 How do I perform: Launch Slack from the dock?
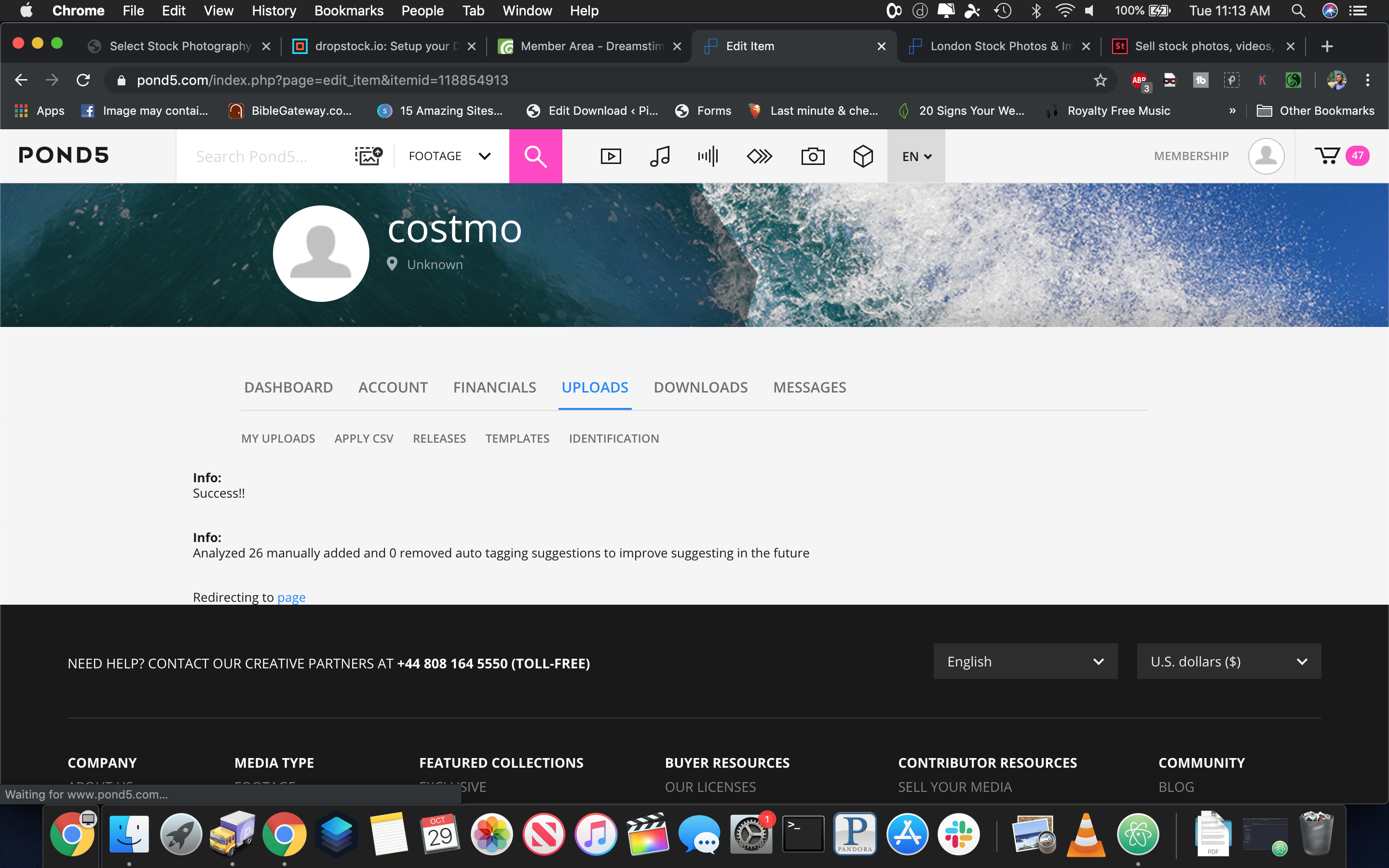[959, 834]
